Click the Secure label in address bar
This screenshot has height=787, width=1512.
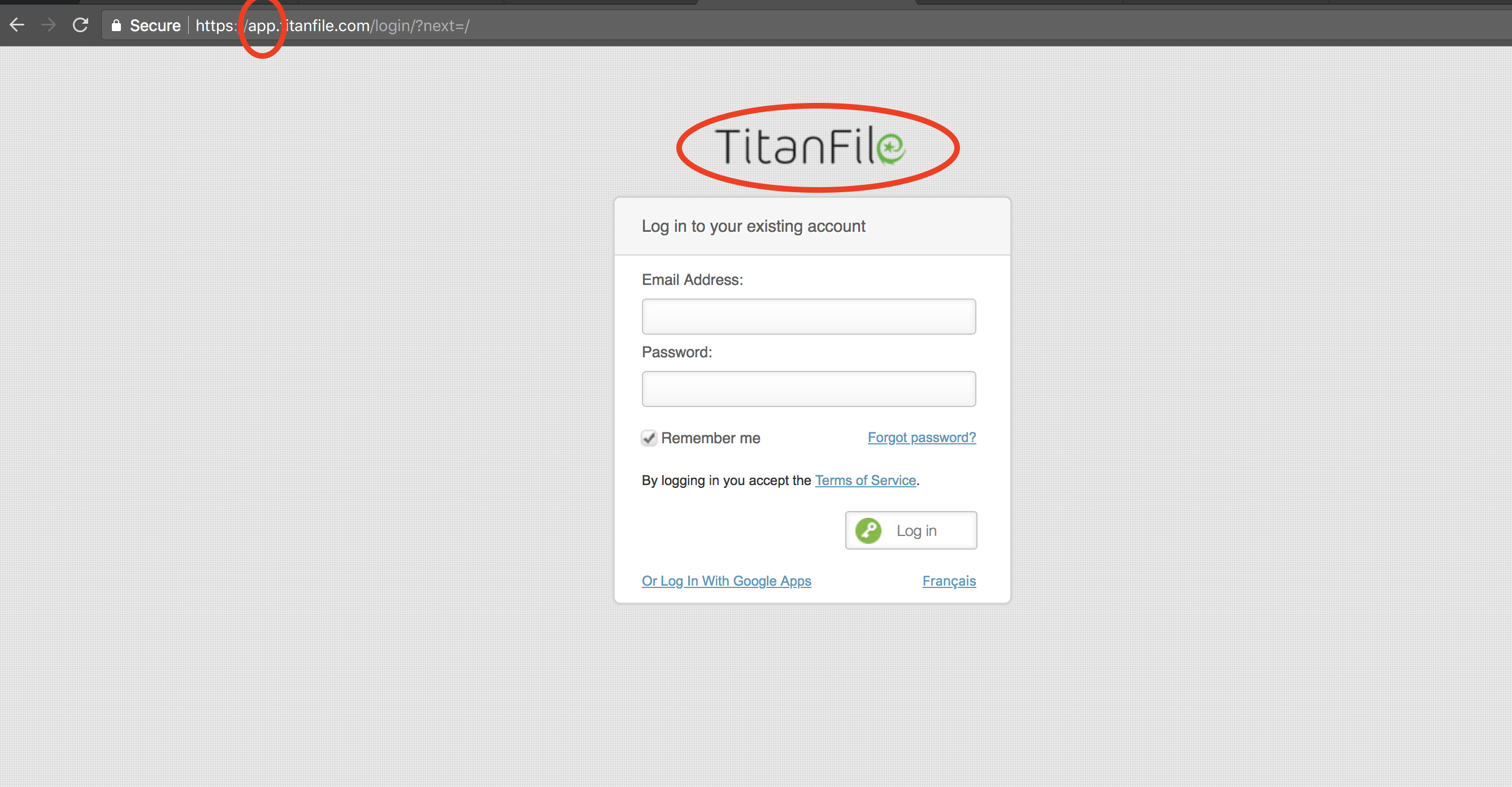154,25
